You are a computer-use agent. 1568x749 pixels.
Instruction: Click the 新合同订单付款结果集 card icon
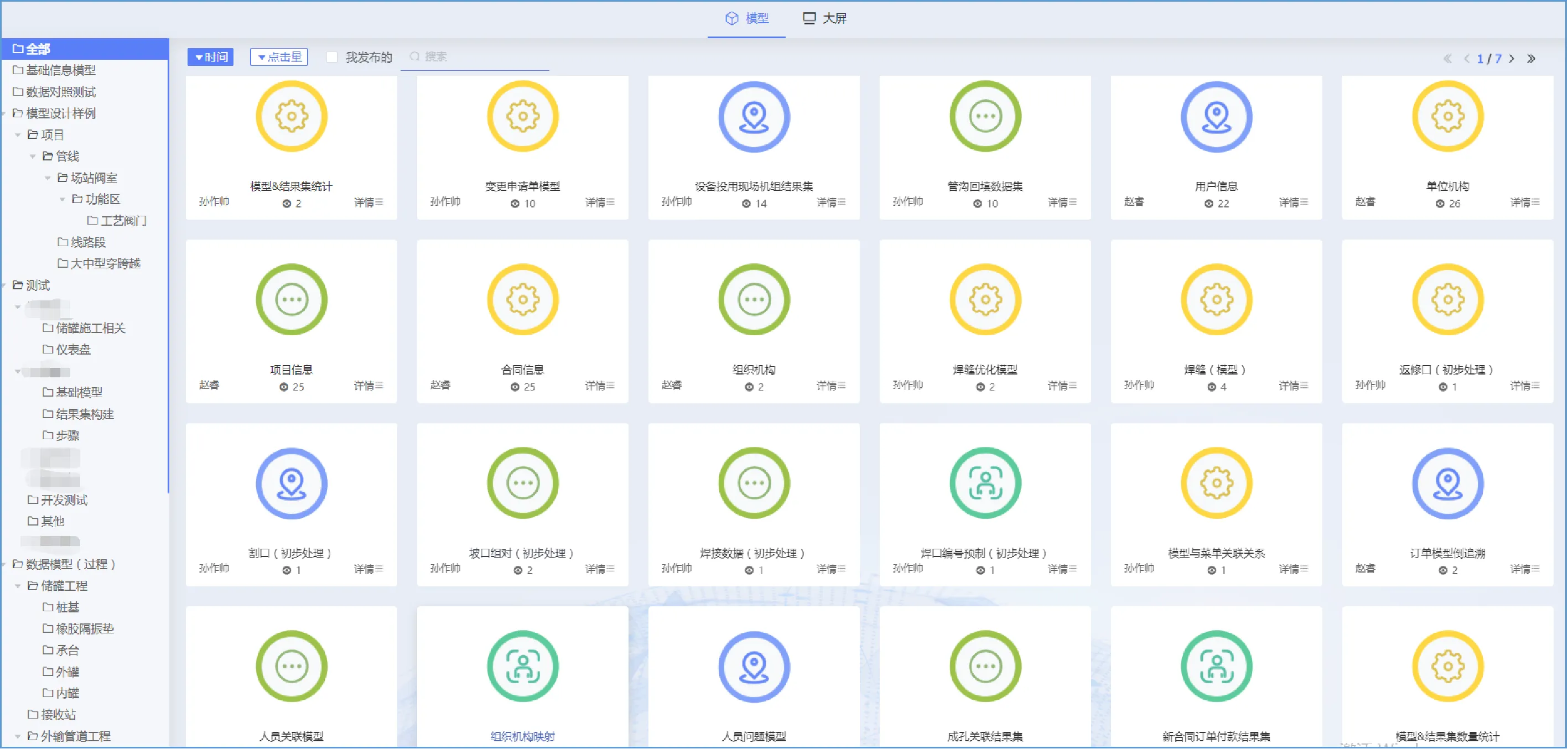click(1217, 666)
